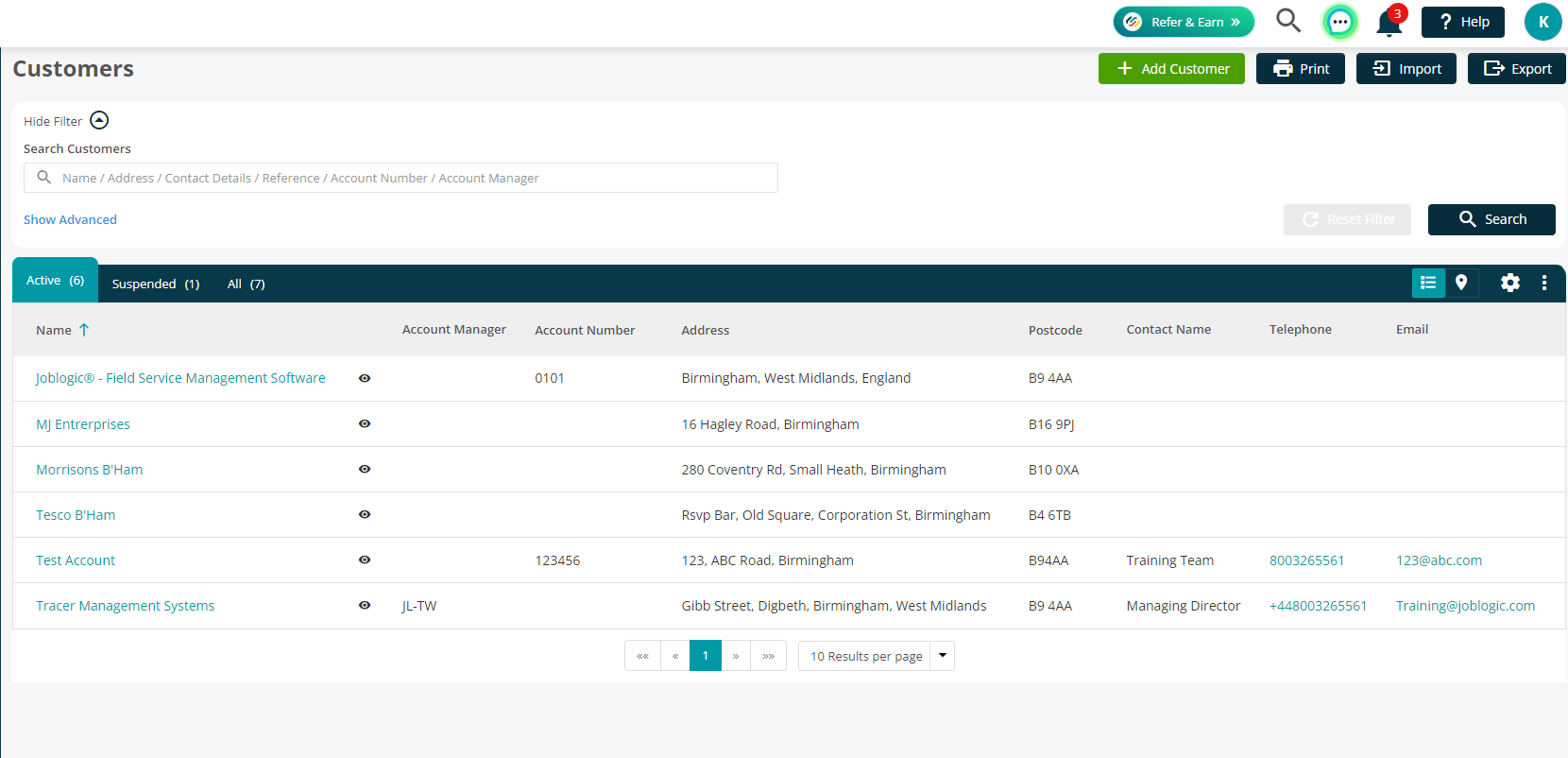Click the eye icon for Tracer Management Systems

(x=365, y=605)
